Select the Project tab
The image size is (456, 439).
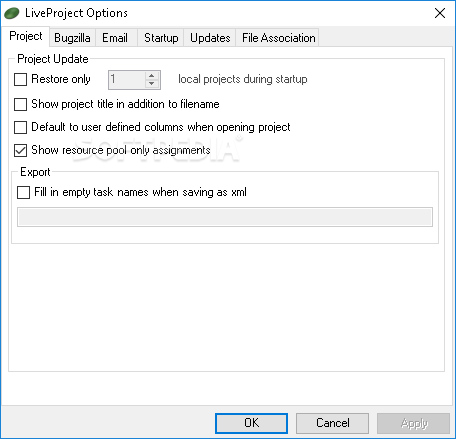click(x=26, y=36)
